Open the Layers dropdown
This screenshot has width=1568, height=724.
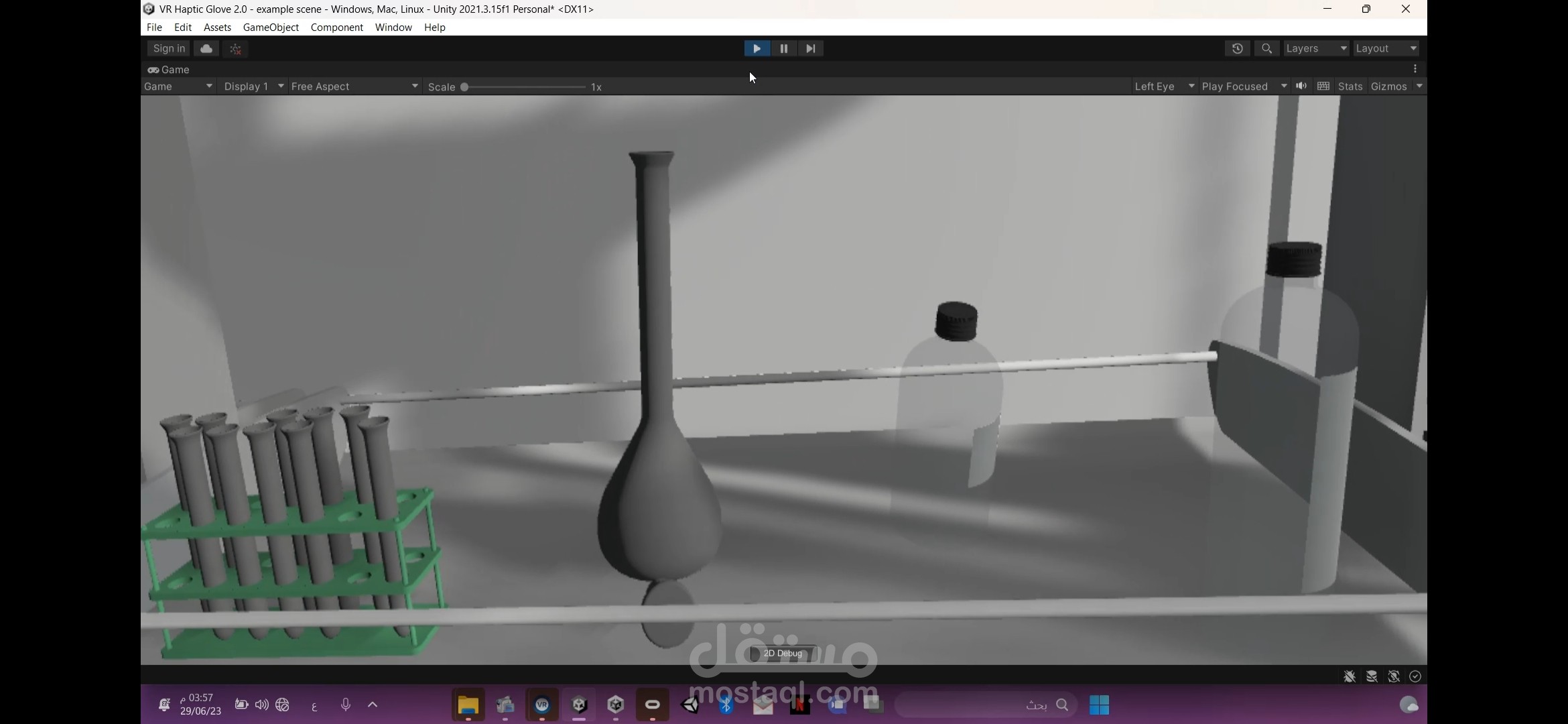[x=1315, y=48]
